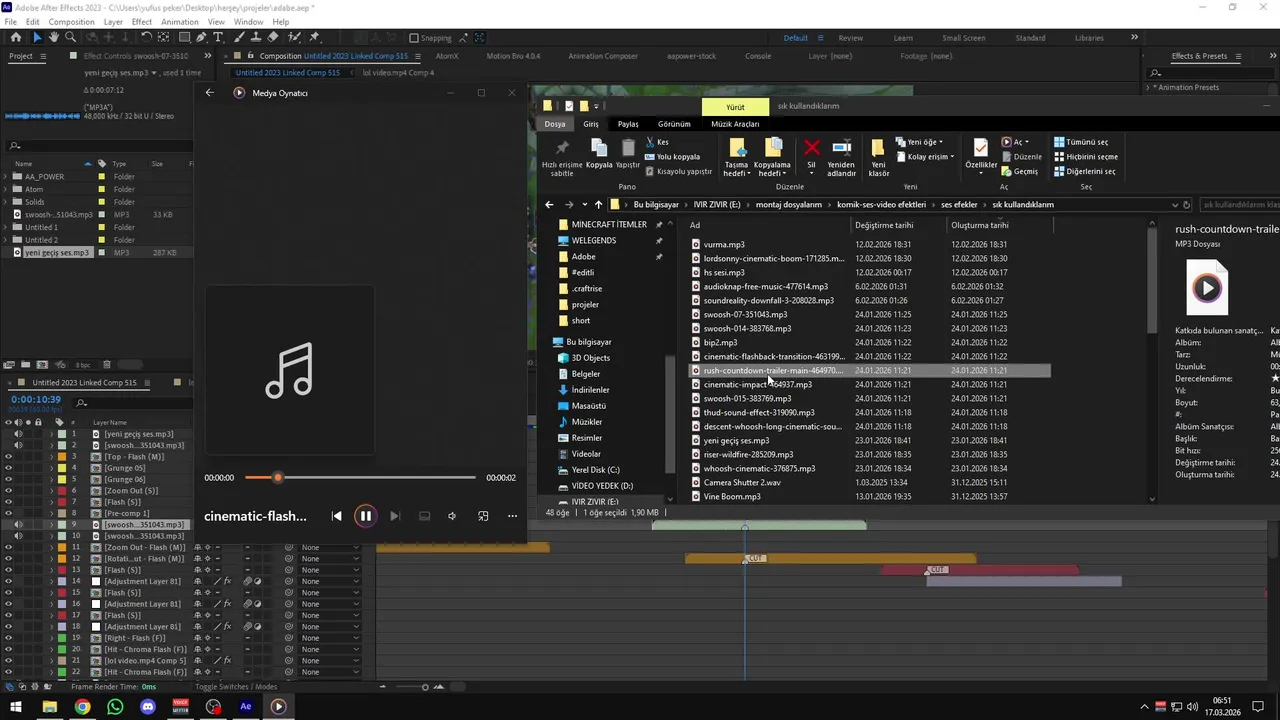Enable the Snapping checkbox

[x=414, y=38]
